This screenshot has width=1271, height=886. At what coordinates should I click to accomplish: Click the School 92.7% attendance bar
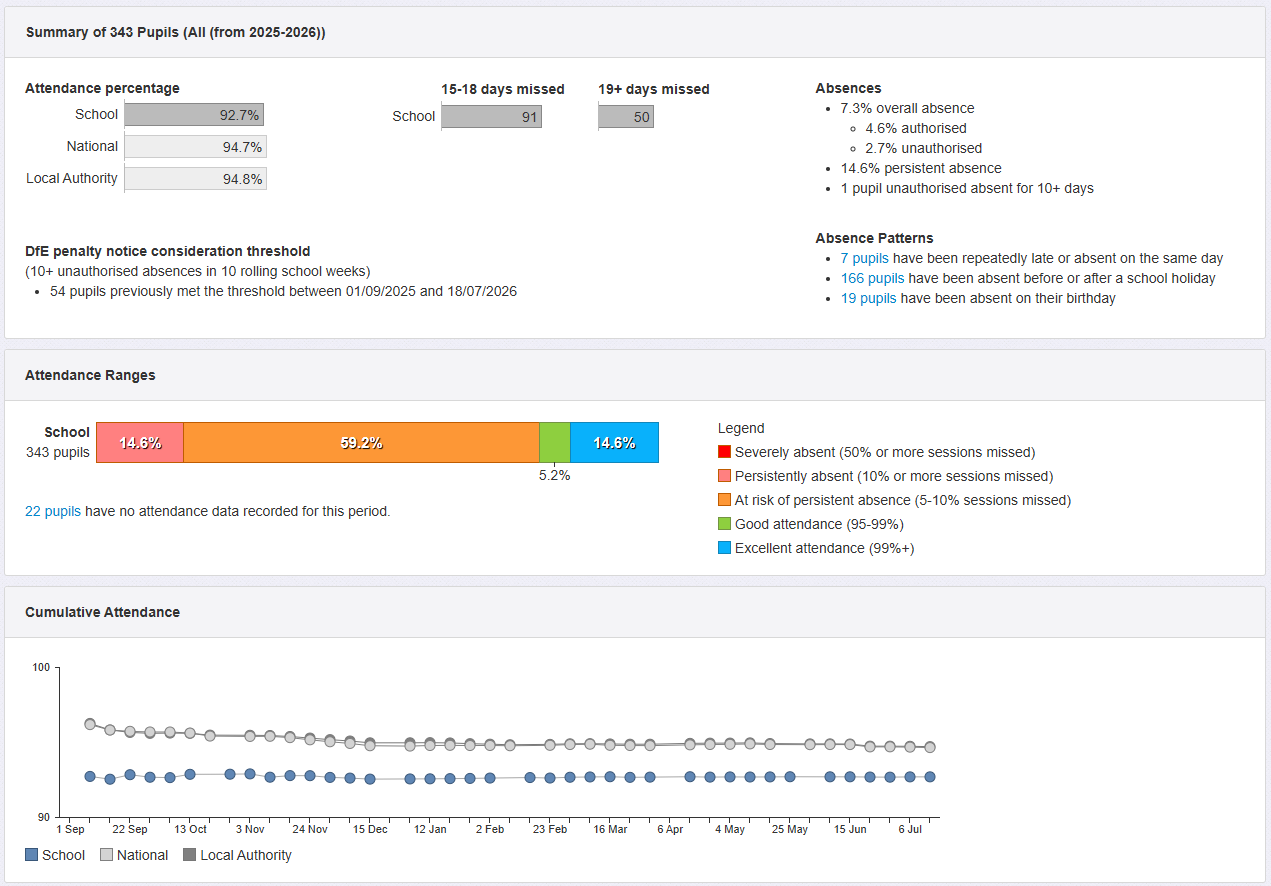(194, 115)
